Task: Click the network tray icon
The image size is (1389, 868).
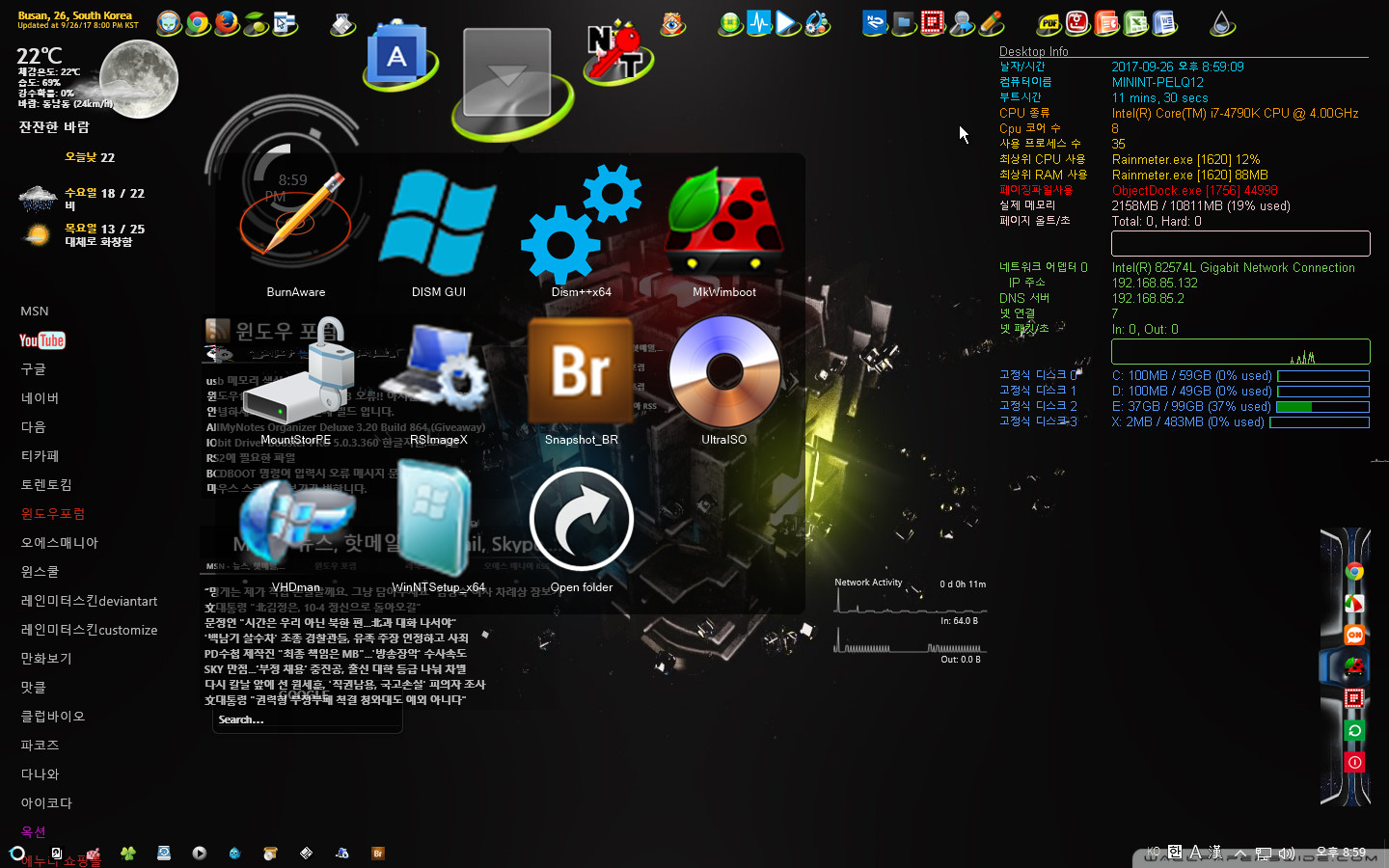Action: pos(1263,853)
